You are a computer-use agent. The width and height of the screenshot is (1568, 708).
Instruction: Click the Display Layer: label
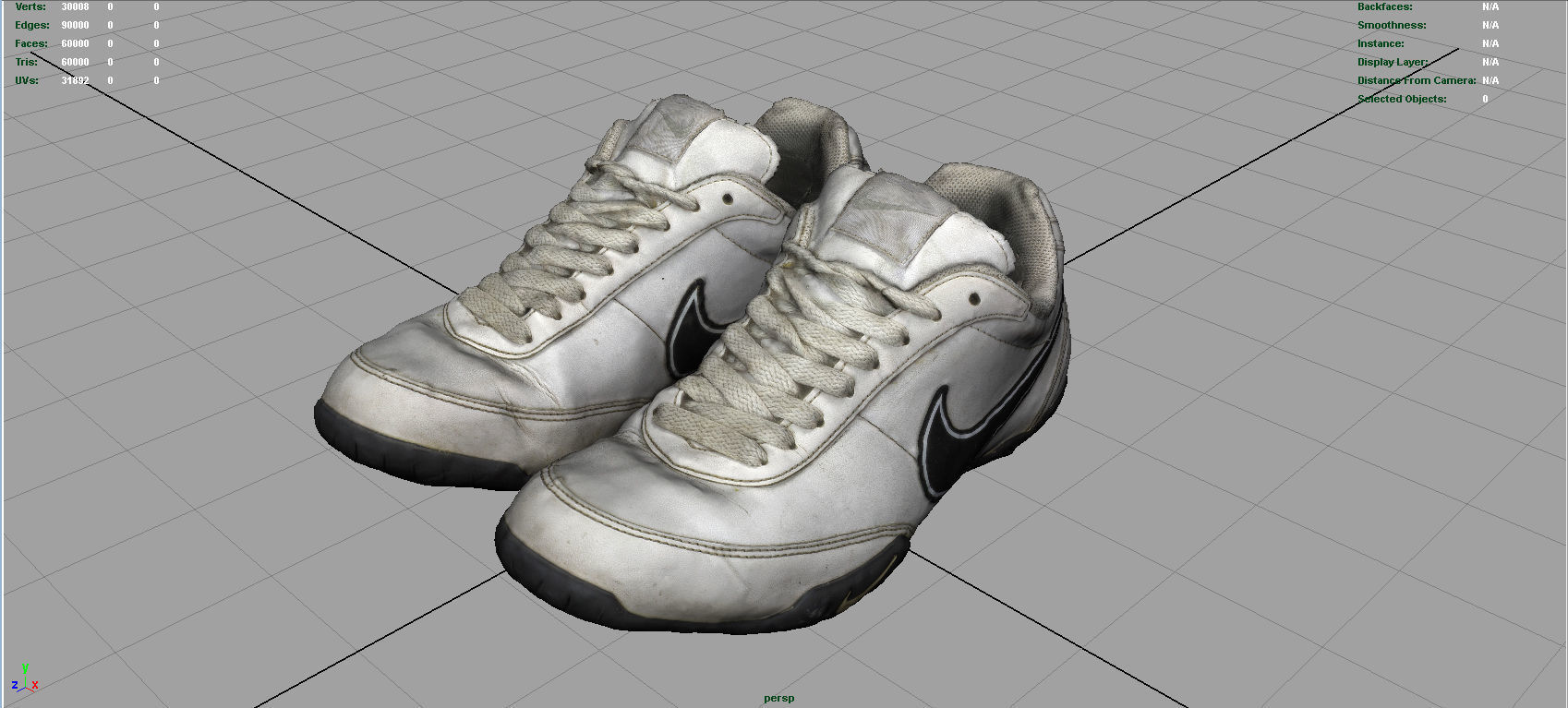(x=1393, y=62)
